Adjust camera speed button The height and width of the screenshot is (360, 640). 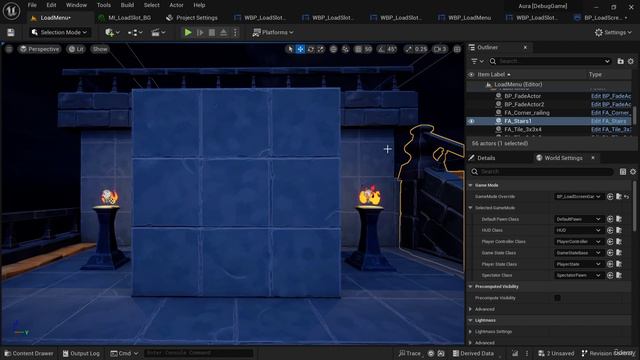tap(440, 49)
